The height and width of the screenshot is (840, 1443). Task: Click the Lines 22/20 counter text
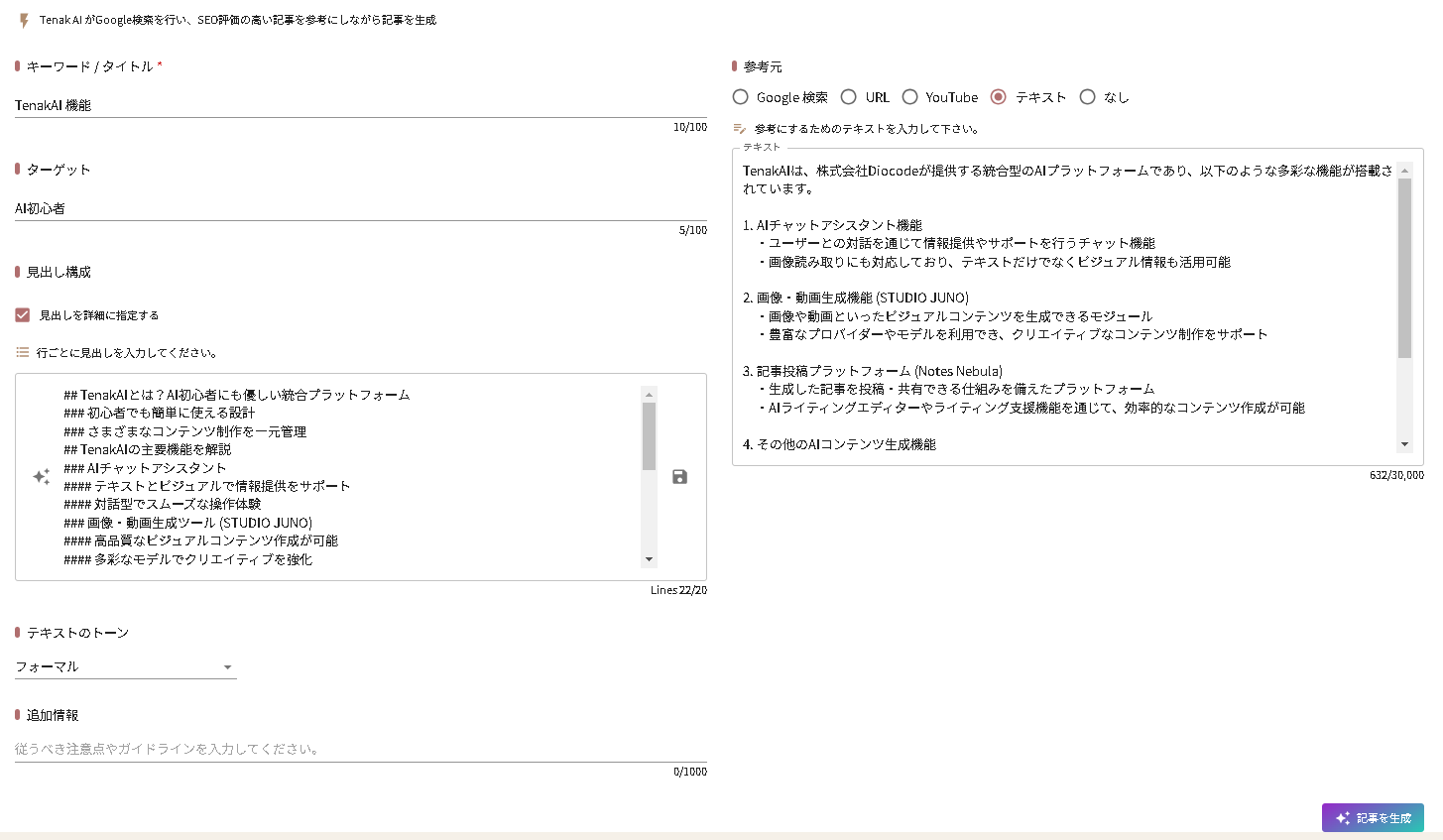(678, 590)
